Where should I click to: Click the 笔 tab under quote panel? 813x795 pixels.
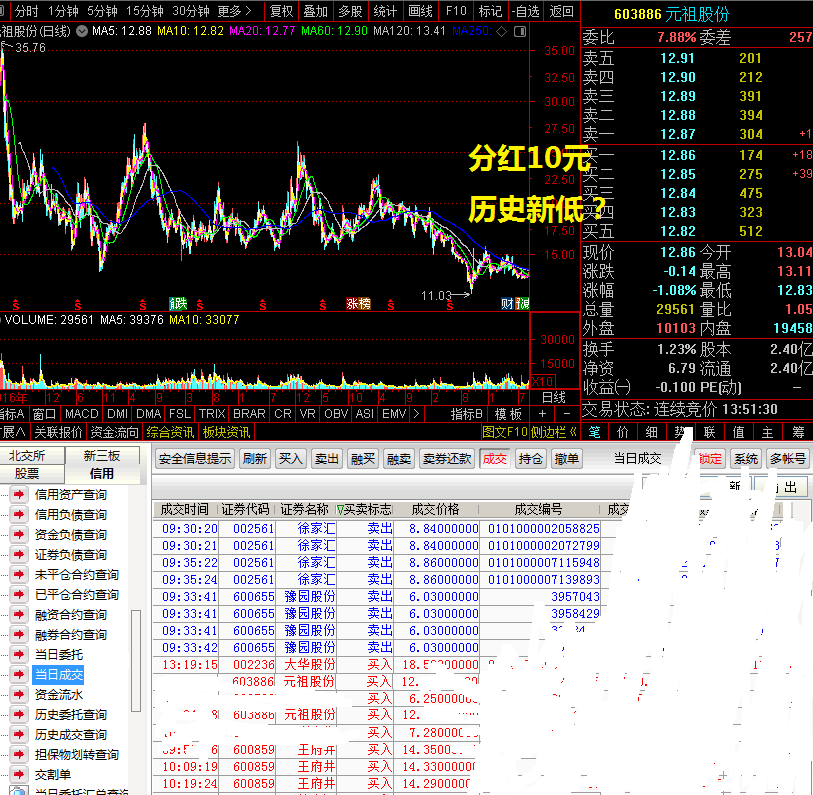pos(594,432)
